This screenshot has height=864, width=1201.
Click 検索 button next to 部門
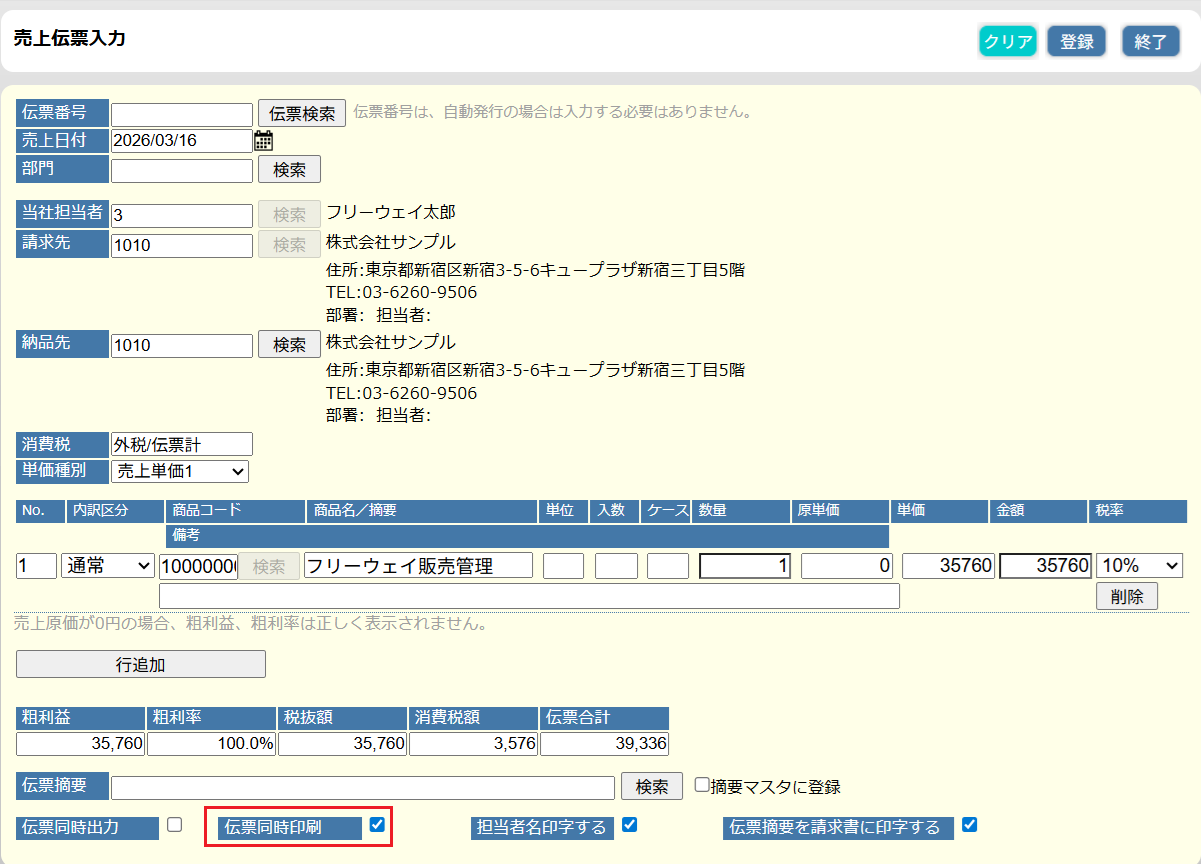289,170
